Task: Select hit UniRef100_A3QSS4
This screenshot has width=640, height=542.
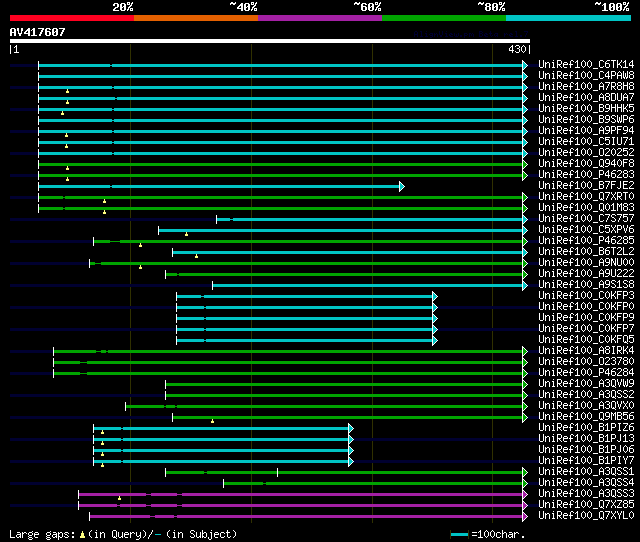Action: pyautogui.click(x=586, y=483)
